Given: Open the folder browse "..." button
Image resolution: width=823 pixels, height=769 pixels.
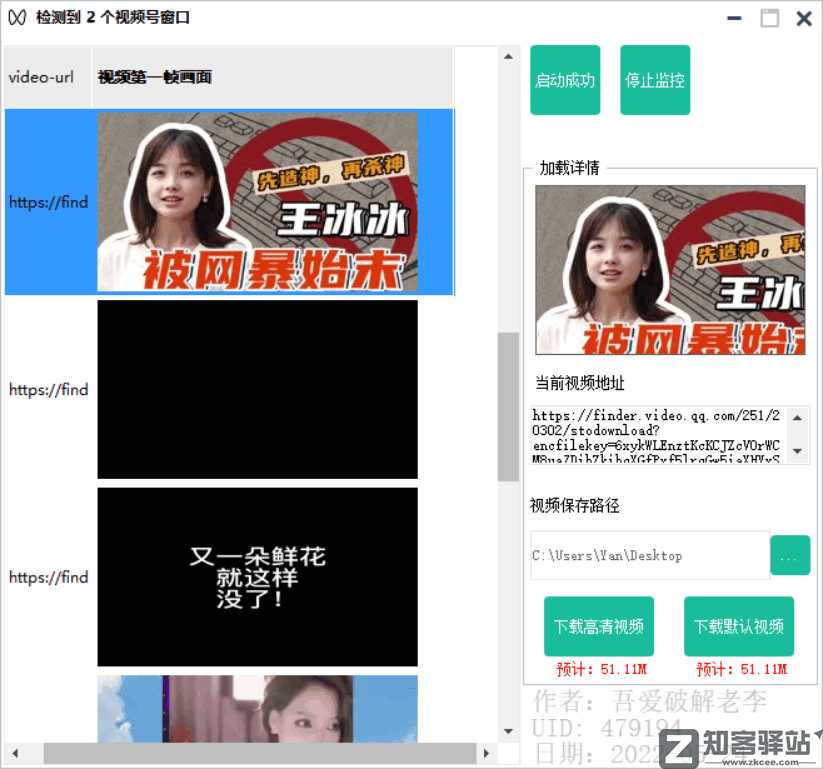Looking at the screenshot, I should tap(790, 555).
